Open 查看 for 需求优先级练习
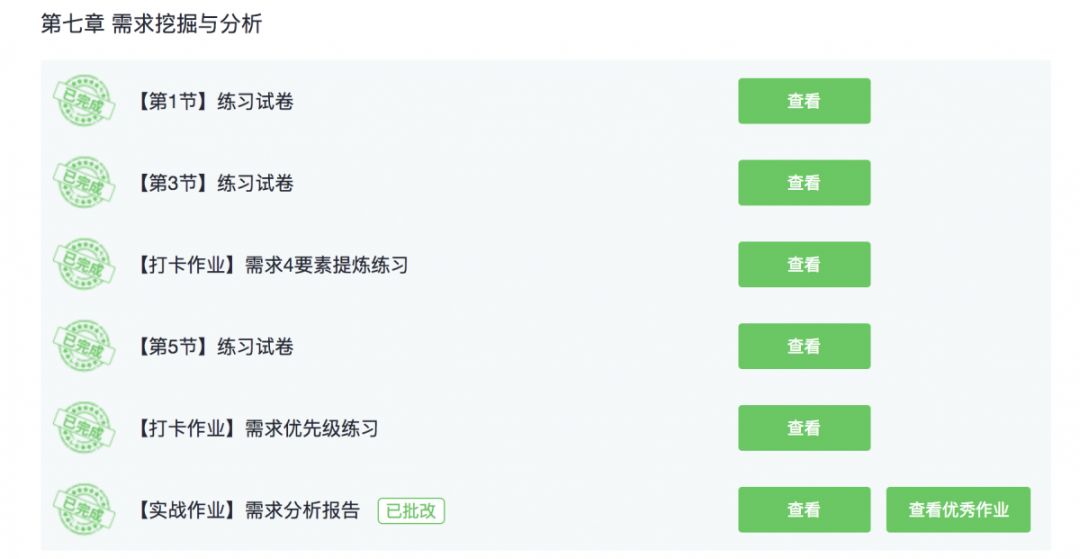This screenshot has width=1080, height=559. [803, 429]
